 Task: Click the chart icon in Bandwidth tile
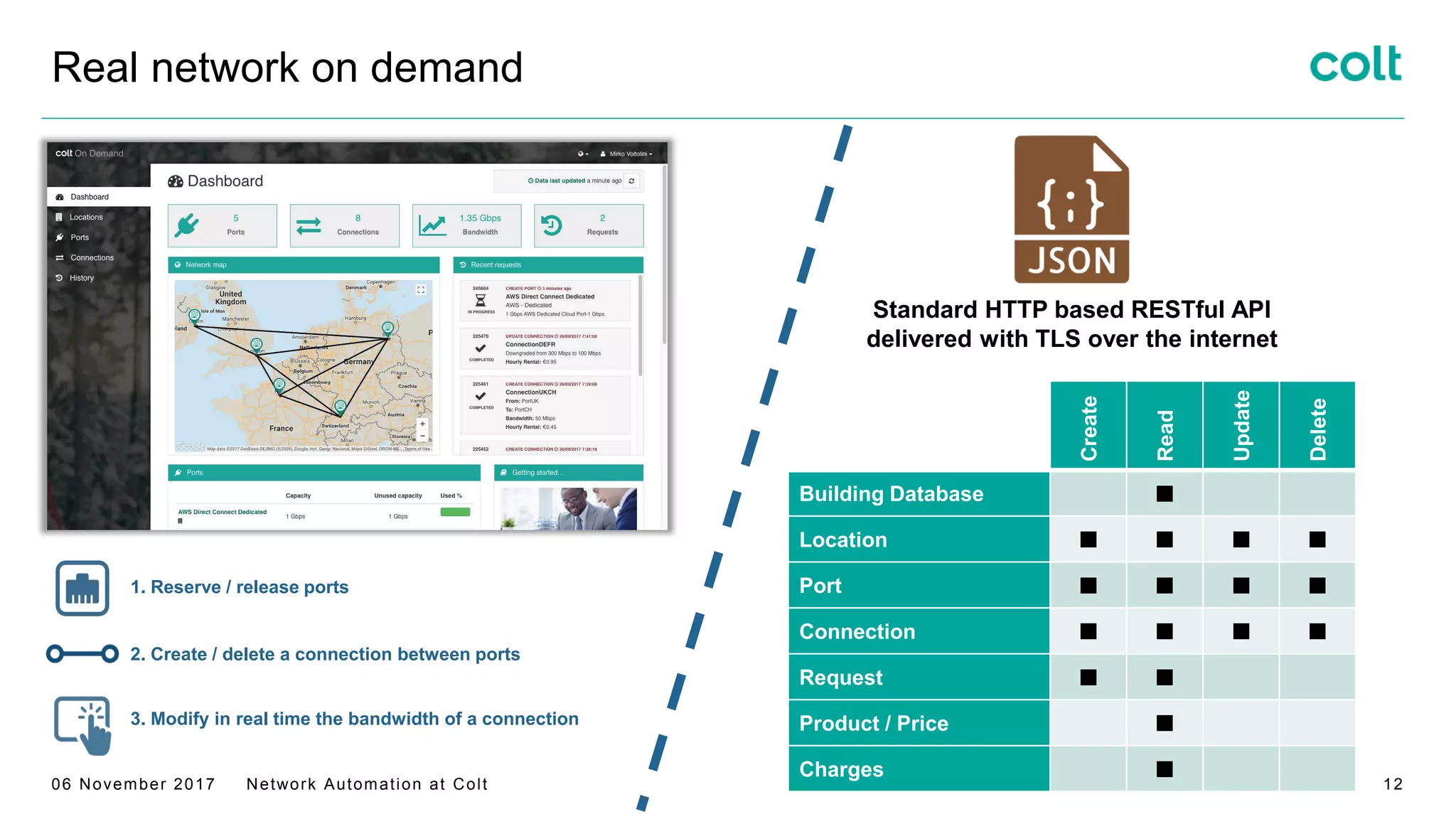click(x=432, y=225)
